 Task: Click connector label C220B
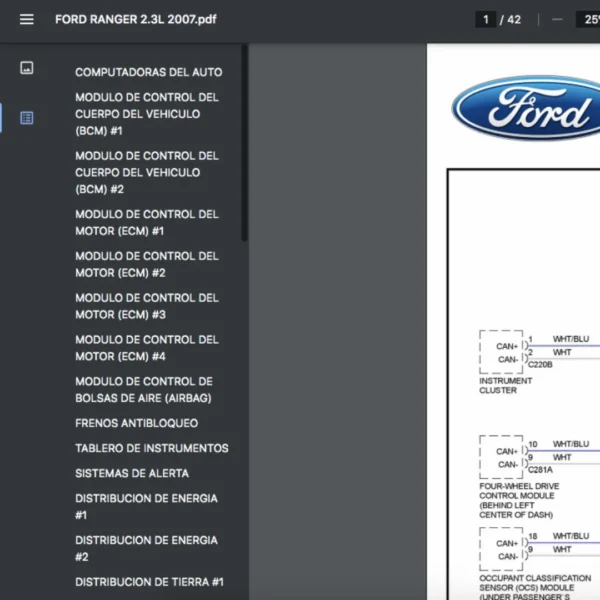[540, 364]
